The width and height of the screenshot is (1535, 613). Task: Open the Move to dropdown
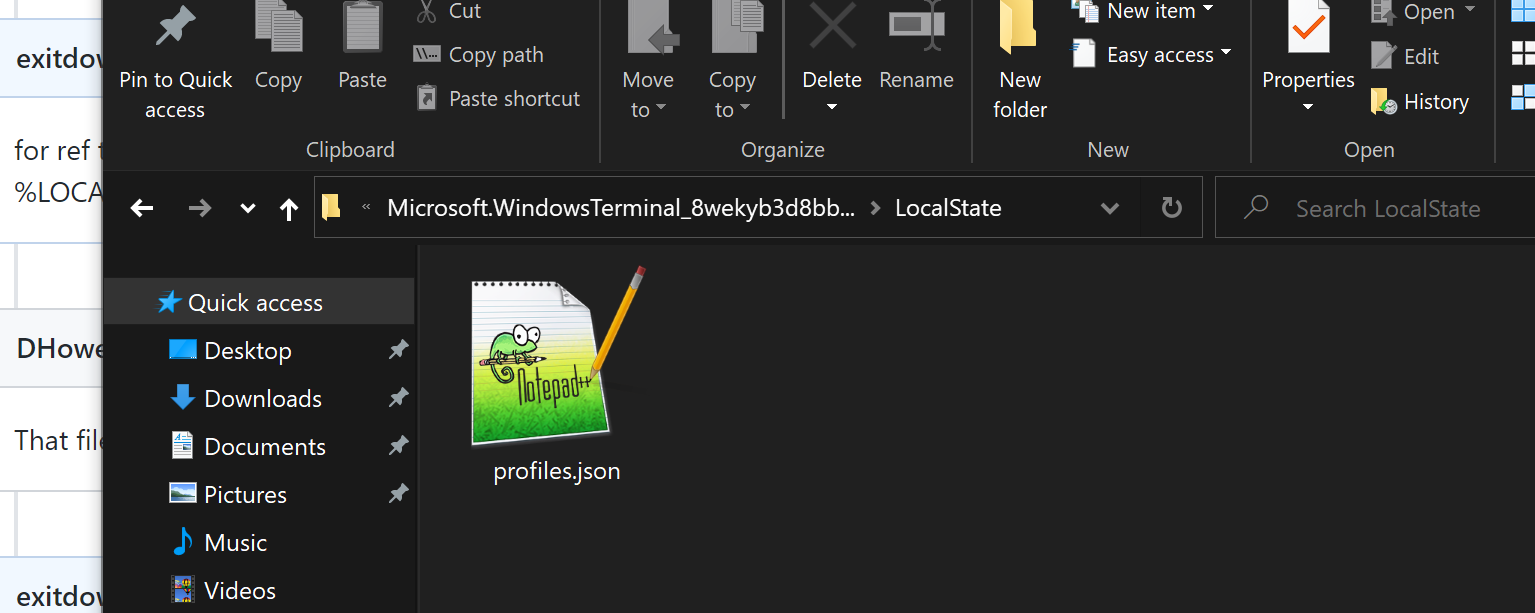648,62
